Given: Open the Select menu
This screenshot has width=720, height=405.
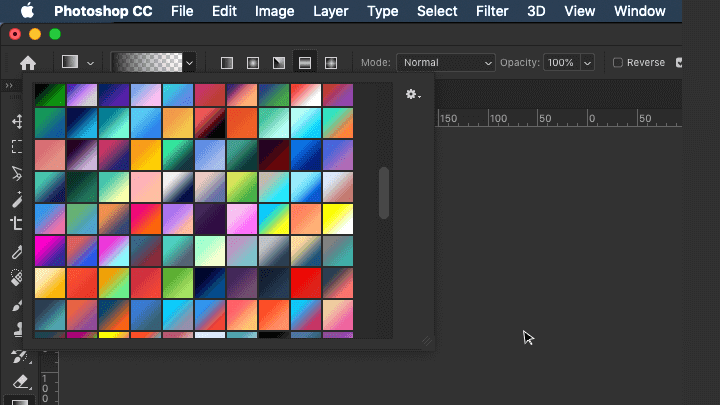Looking at the screenshot, I should (x=437, y=11).
